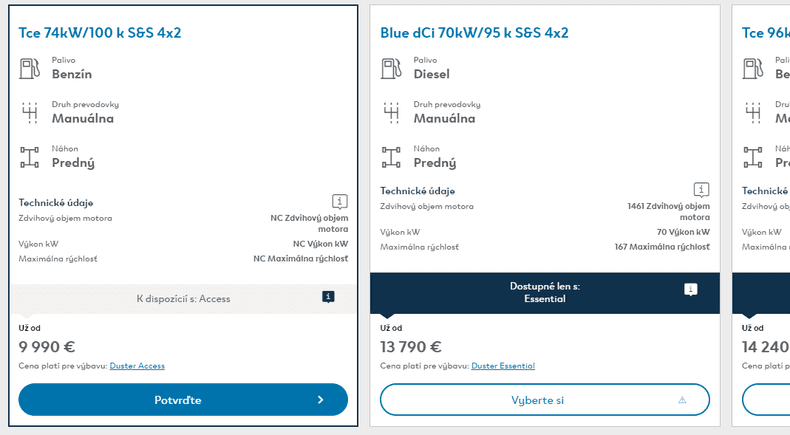This screenshot has height=435, width=790.
Task: Click gearbox icon in Blue dCi card
Action: point(391,112)
